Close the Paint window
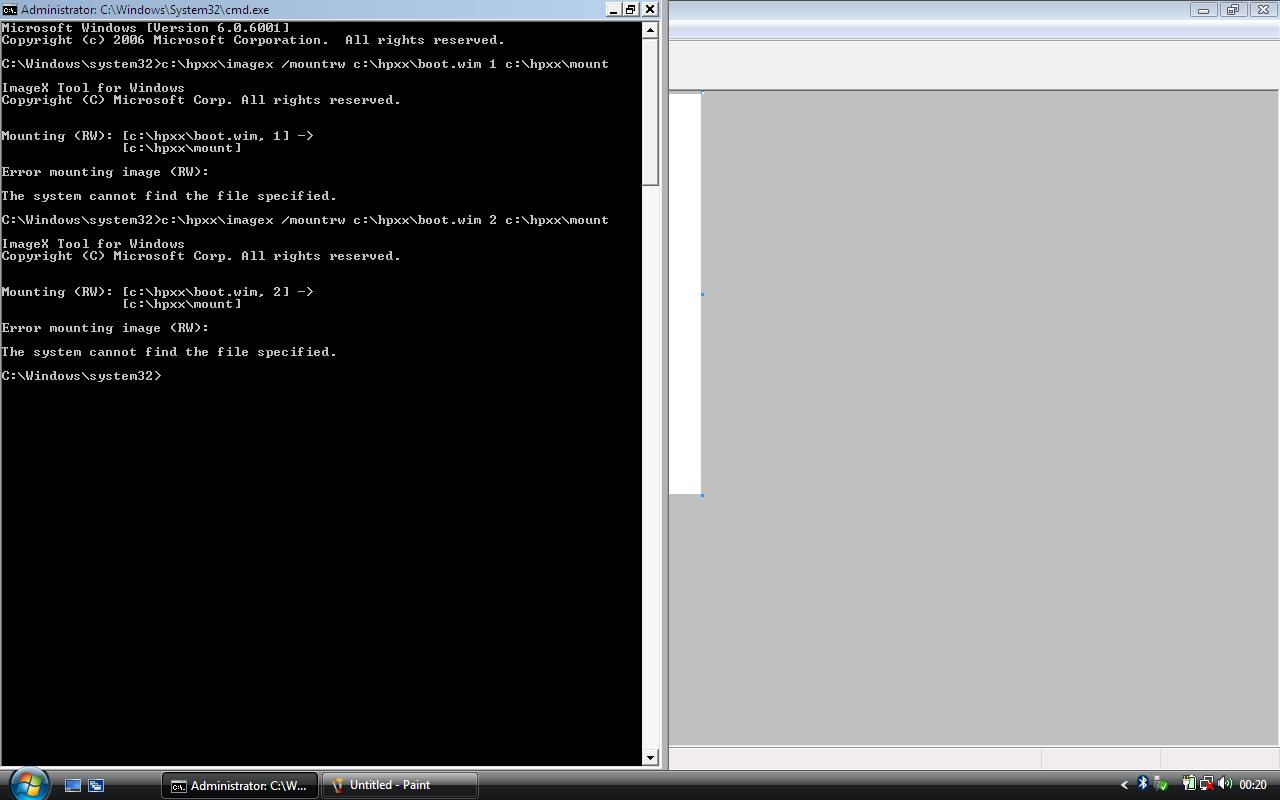The height and width of the screenshot is (800, 1280). [1262, 10]
